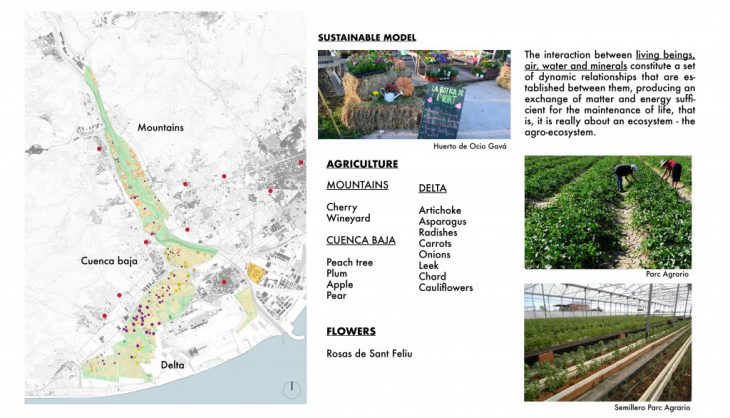Click the SUSTAINABLE MODEL heading

367,37
